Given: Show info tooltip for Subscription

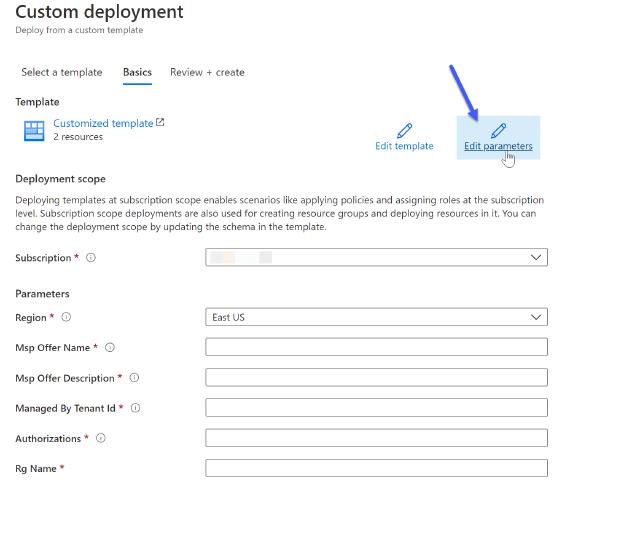Looking at the screenshot, I should point(91,258).
